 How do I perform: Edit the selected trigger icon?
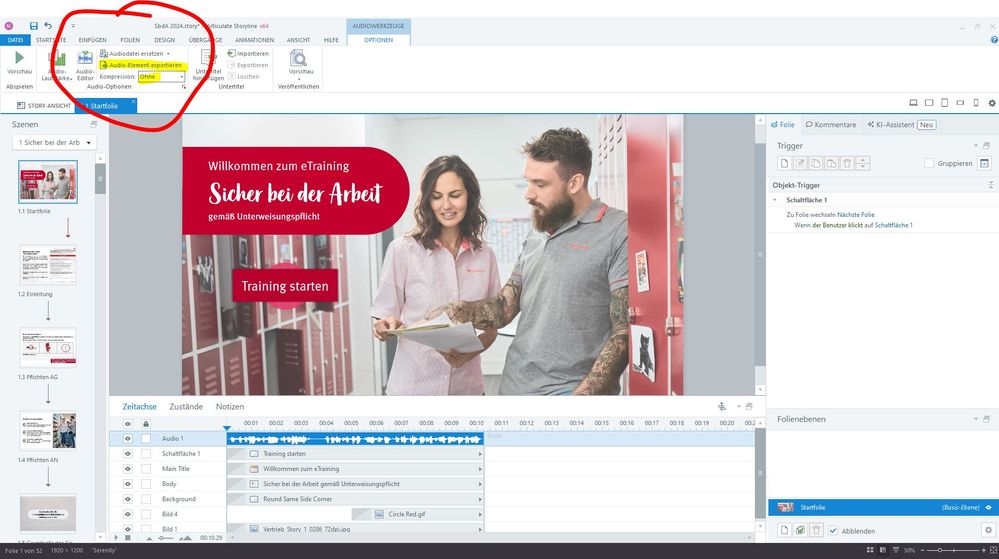800,164
